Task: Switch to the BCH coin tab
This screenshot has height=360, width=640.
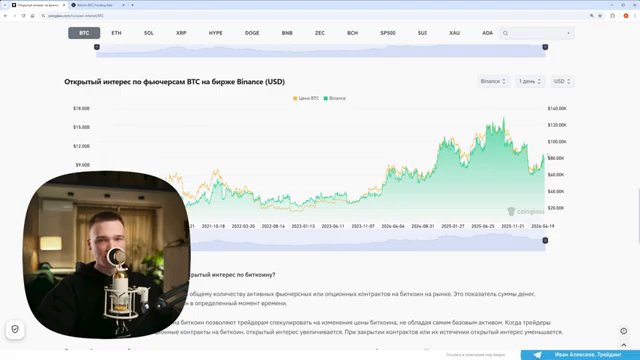Action: coord(352,33)
